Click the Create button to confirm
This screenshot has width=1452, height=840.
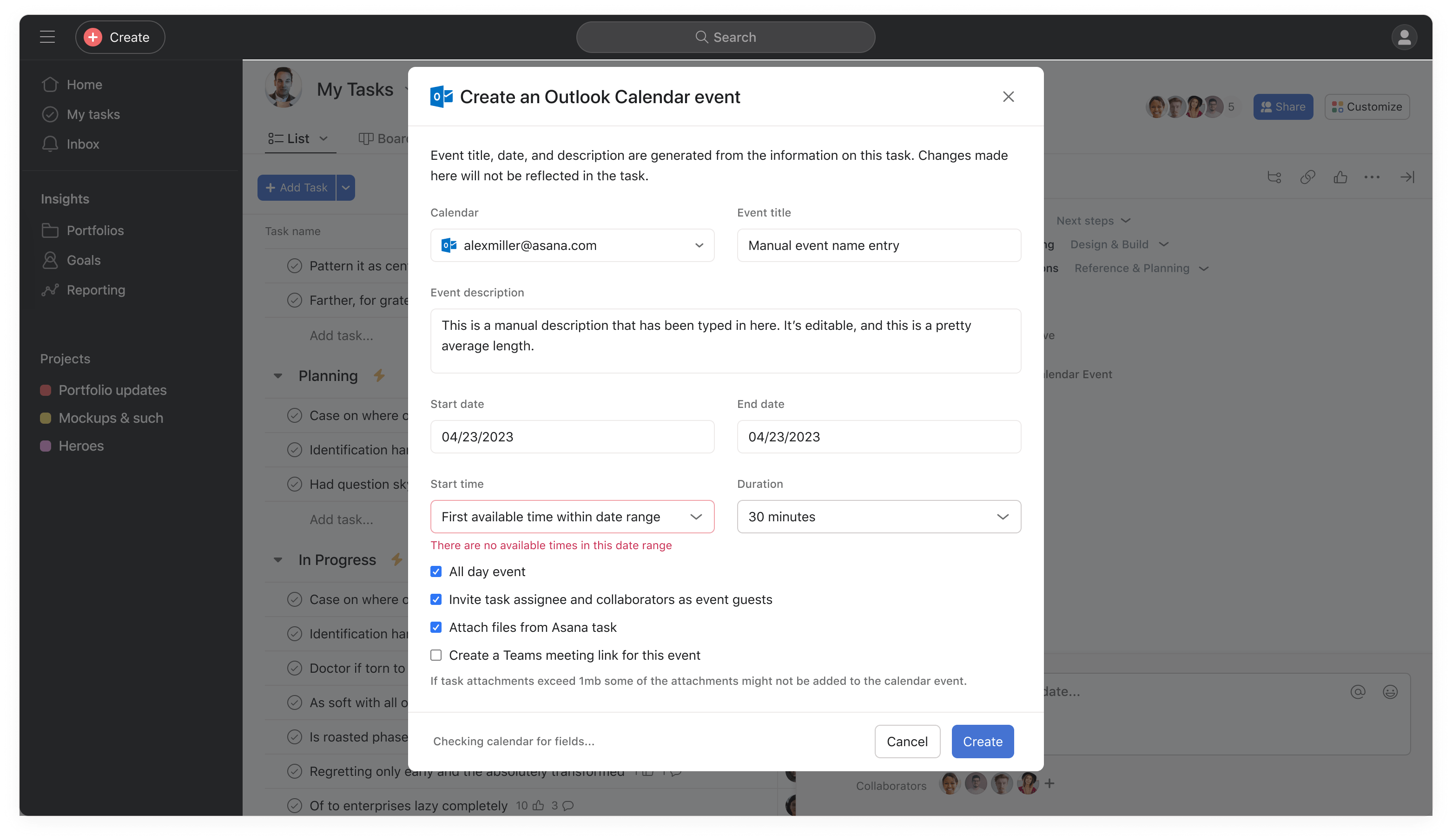pyautogui.click(x=982, y=741)
